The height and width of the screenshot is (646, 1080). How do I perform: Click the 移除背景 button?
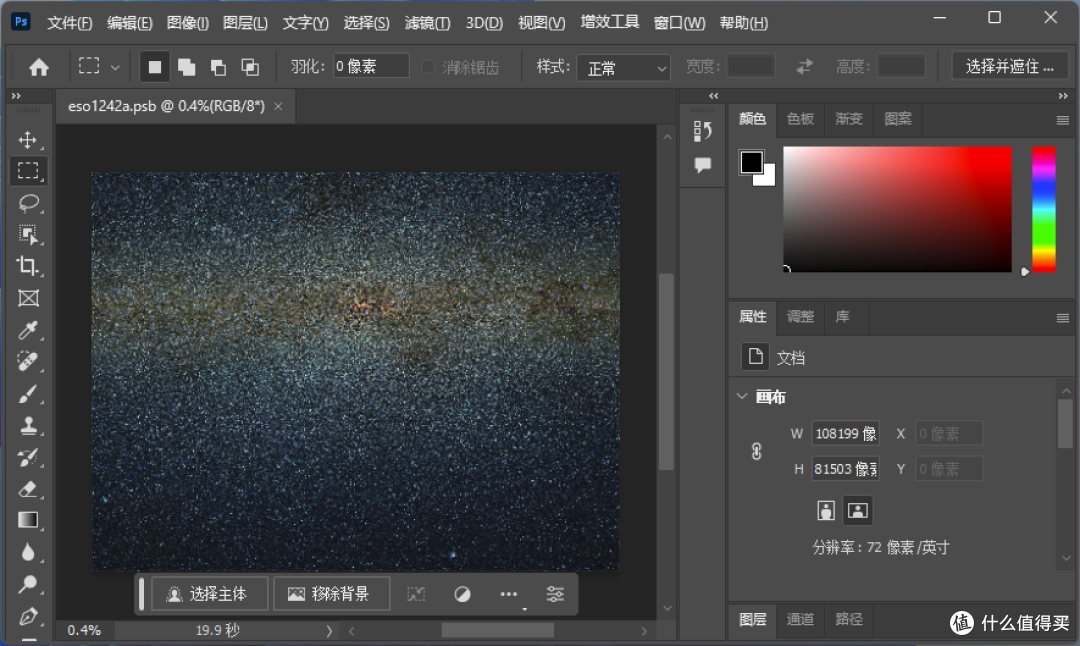[331, 594]
